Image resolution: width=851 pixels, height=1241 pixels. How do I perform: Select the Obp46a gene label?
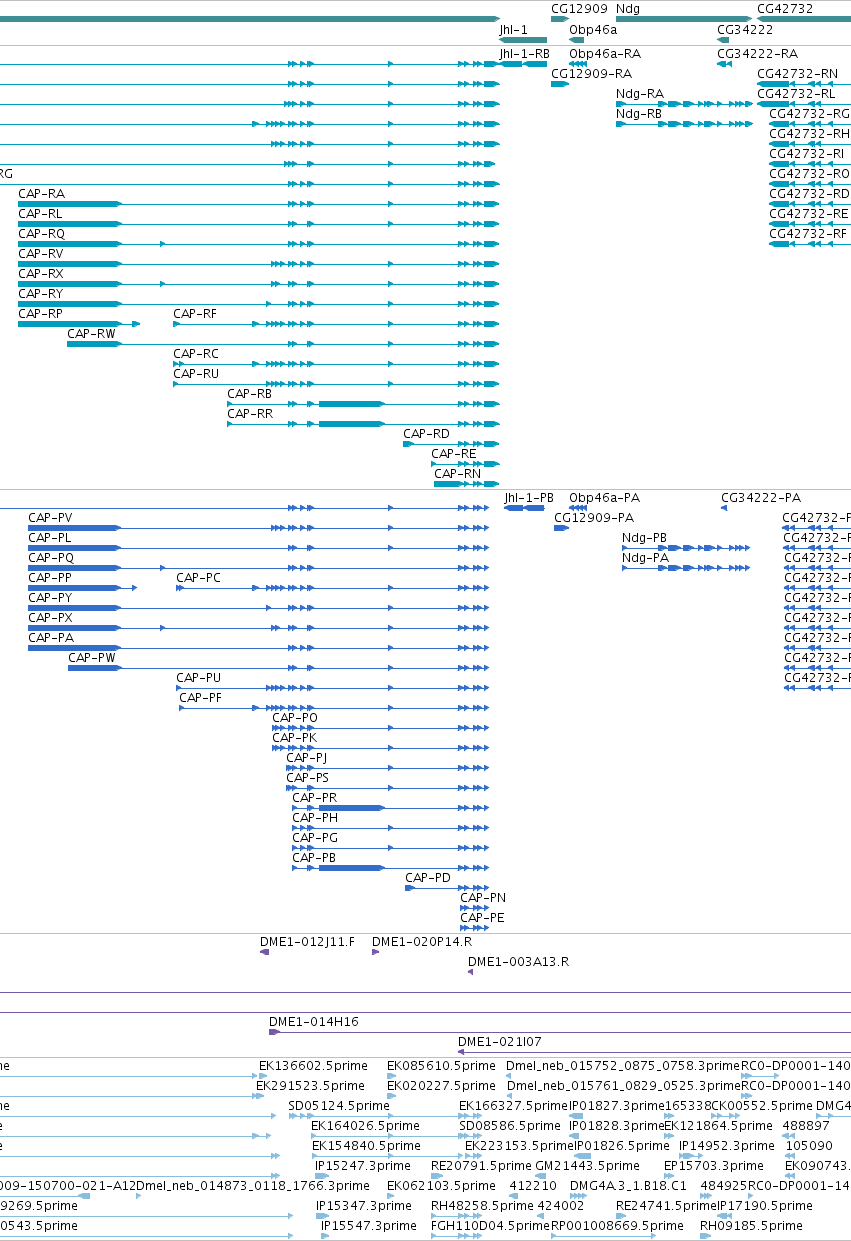pyautogui.click(x=593, y=30)
